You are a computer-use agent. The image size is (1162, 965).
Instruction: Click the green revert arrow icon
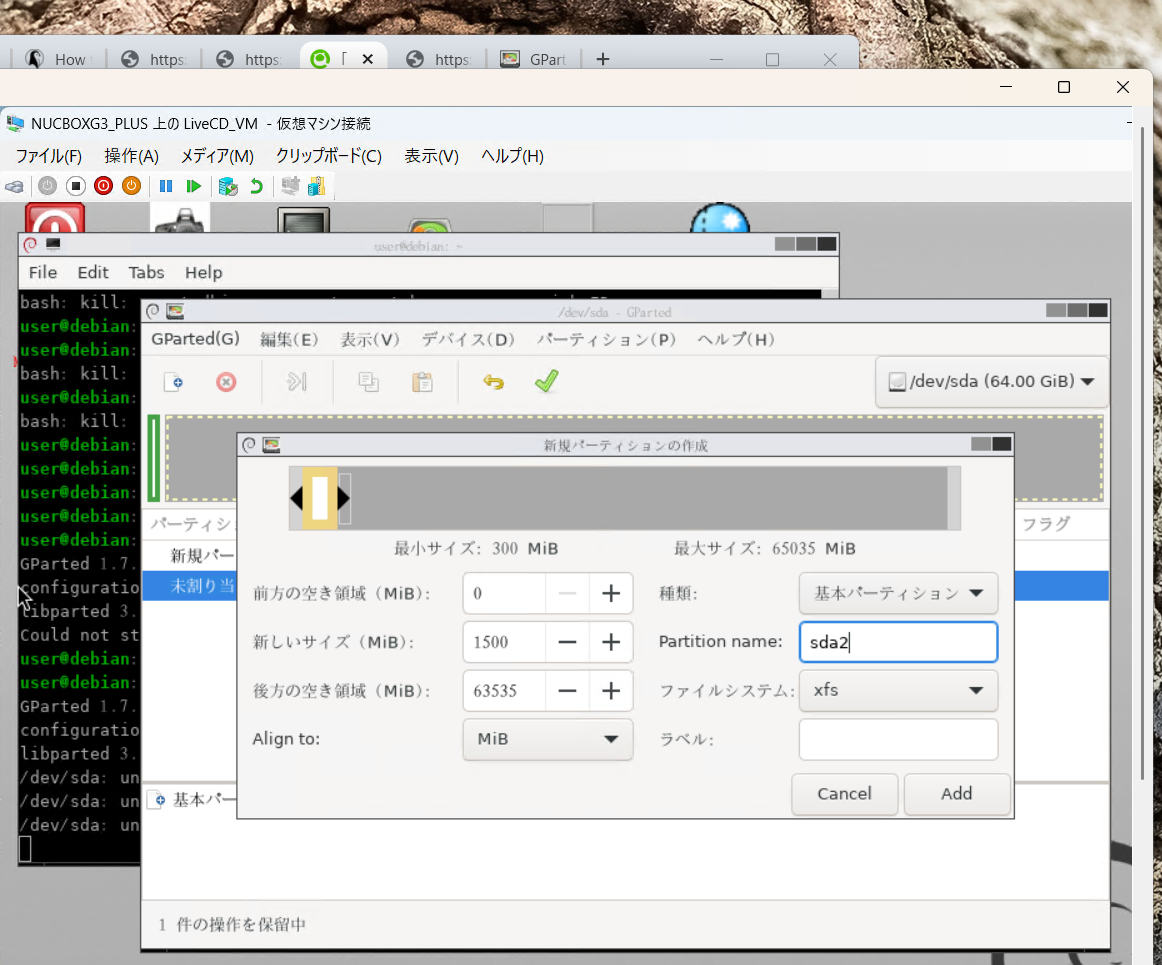(x=256, y=186)
